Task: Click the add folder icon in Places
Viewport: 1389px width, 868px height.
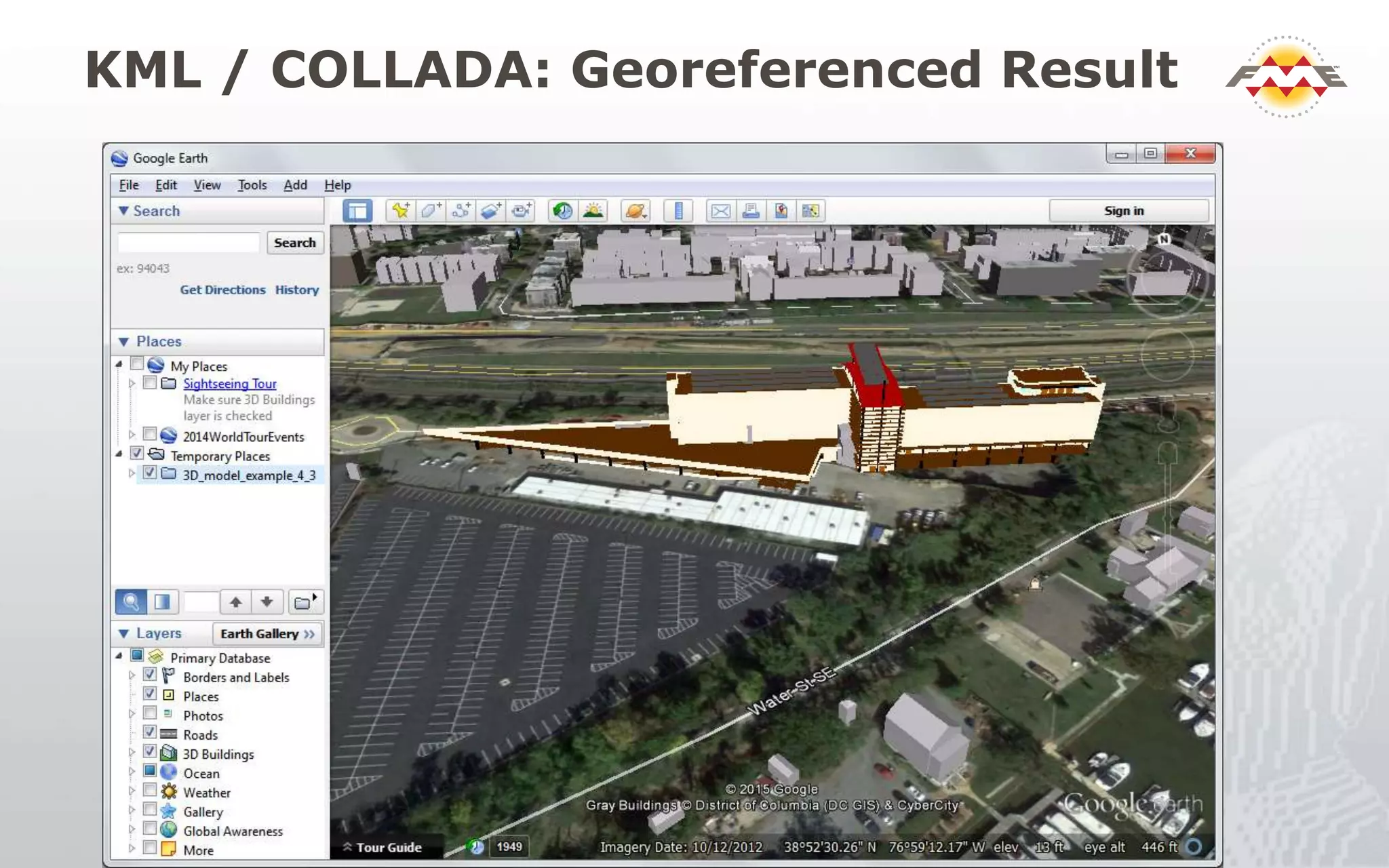Action: (x=305, y=601)
